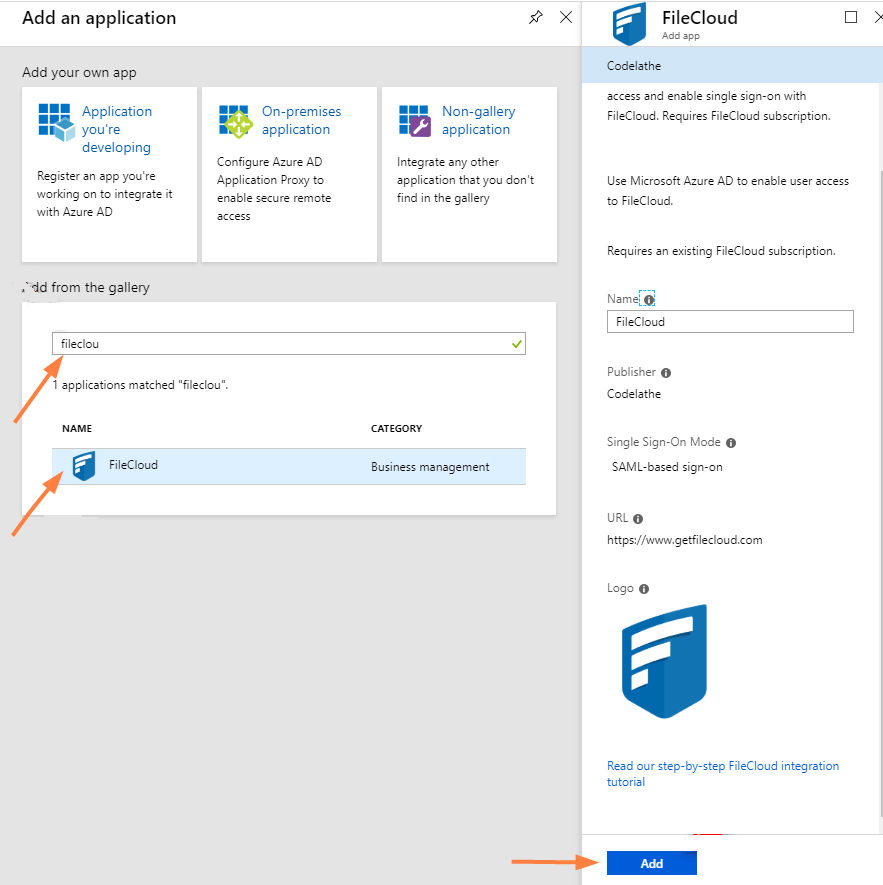883x885 pixels.
Task: Select FileCloud name in results table
Action: [x=133, y=465]
